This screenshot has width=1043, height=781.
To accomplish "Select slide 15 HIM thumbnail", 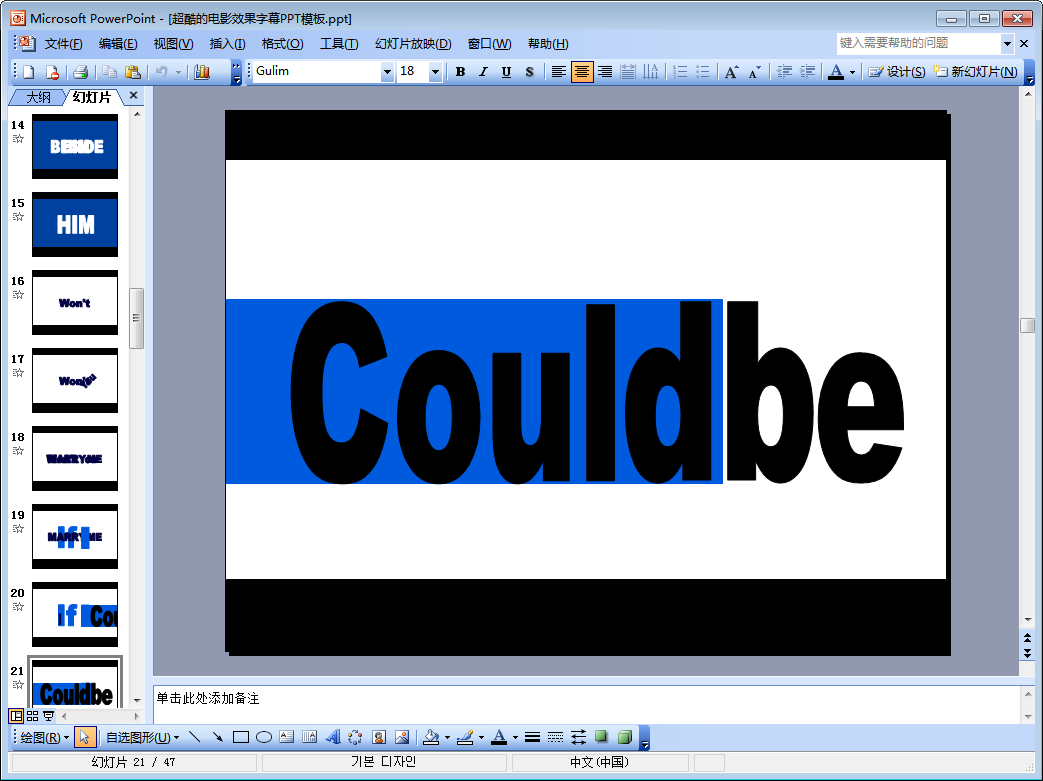I will 75,224.
